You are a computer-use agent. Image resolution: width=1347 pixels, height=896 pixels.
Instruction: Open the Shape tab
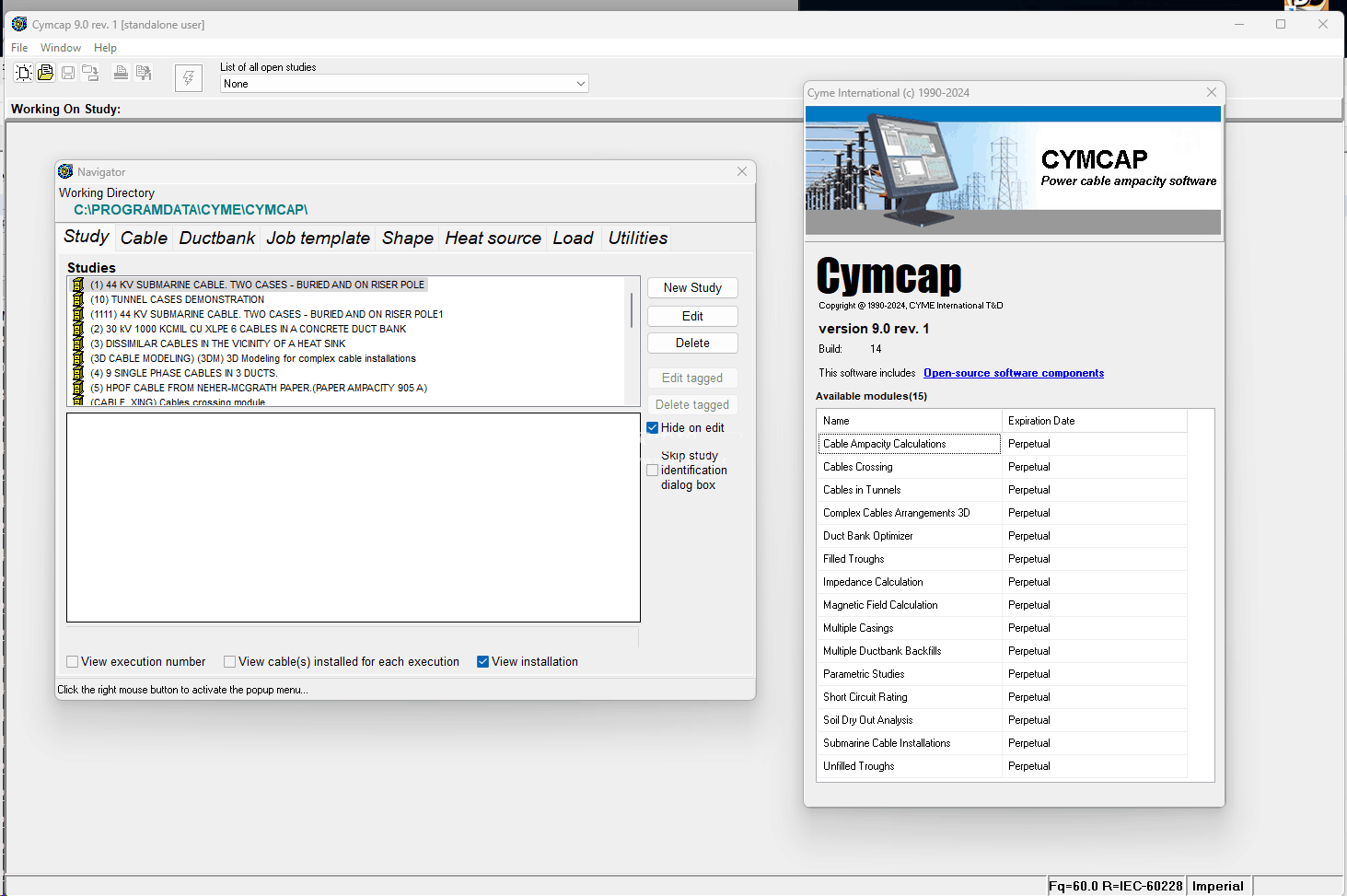tap(408, 238)
